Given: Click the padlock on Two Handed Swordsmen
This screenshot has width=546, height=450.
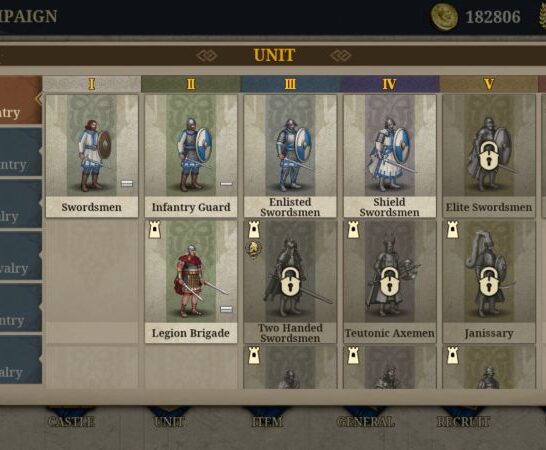Looking at the screenshot, I should [290, 282].
